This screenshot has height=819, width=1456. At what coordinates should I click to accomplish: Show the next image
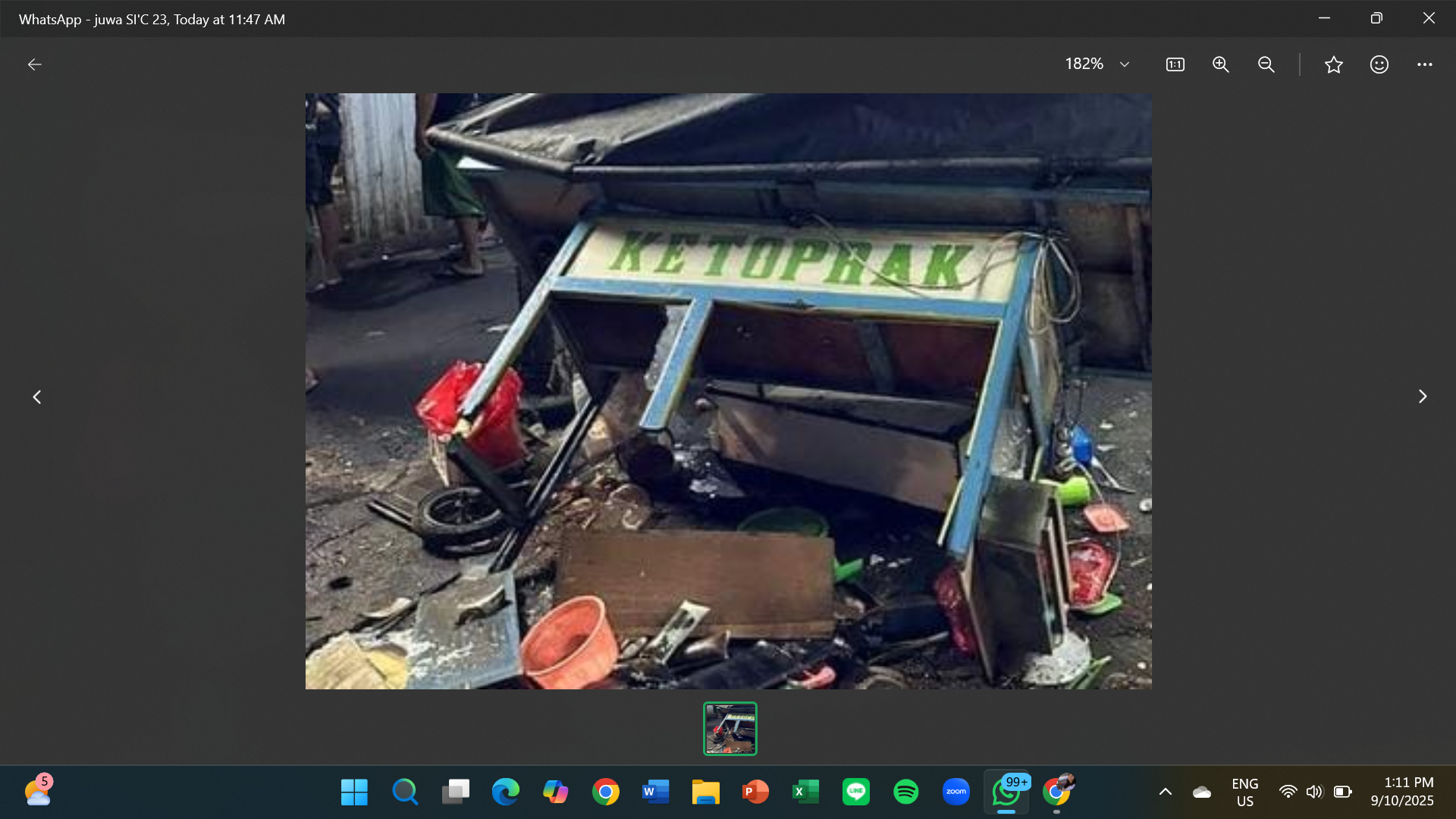point(1423,397)
